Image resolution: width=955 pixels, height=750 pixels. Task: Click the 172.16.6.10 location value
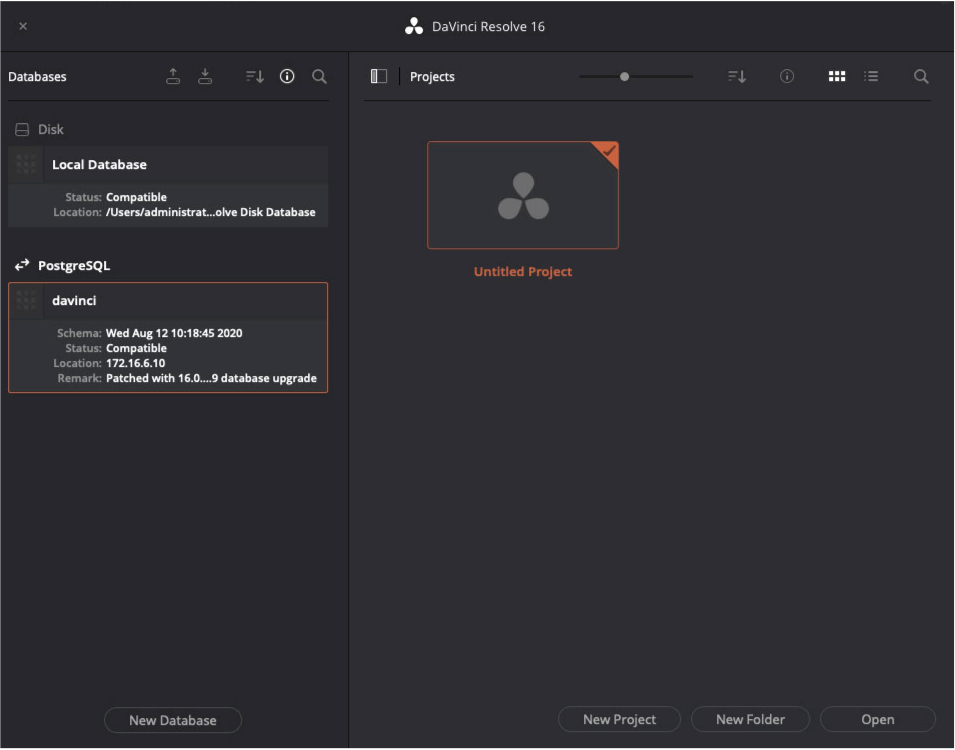click(135, 363)
